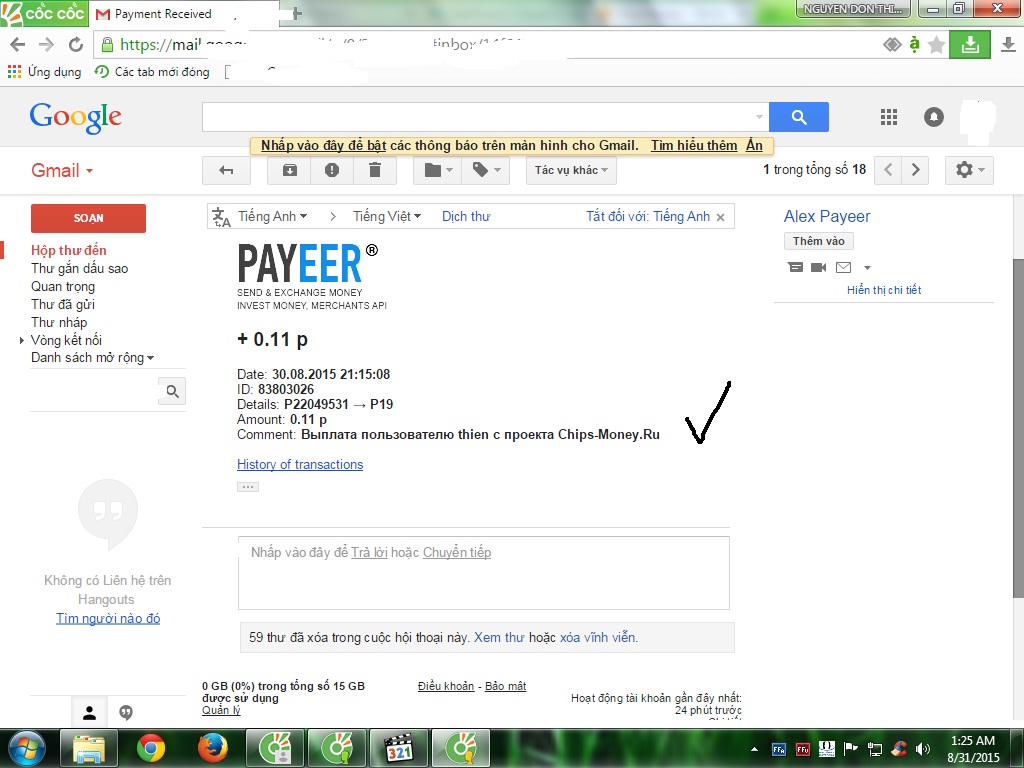The width and height of the screenshot is (1024, 768).
Task: Report this email as spam
Action: click(x=332, y=170)
